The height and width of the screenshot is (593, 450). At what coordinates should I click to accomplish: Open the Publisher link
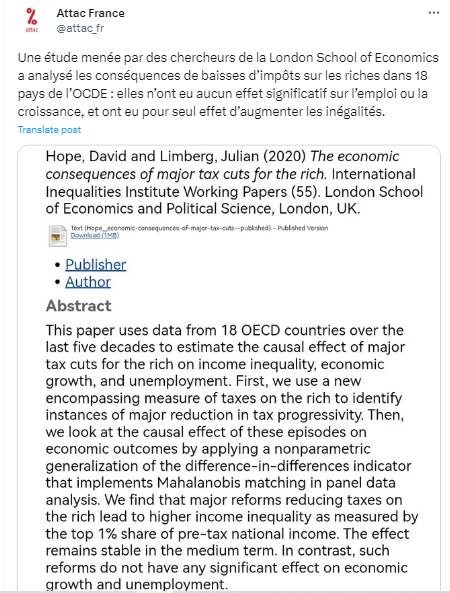tap(96, 264)
